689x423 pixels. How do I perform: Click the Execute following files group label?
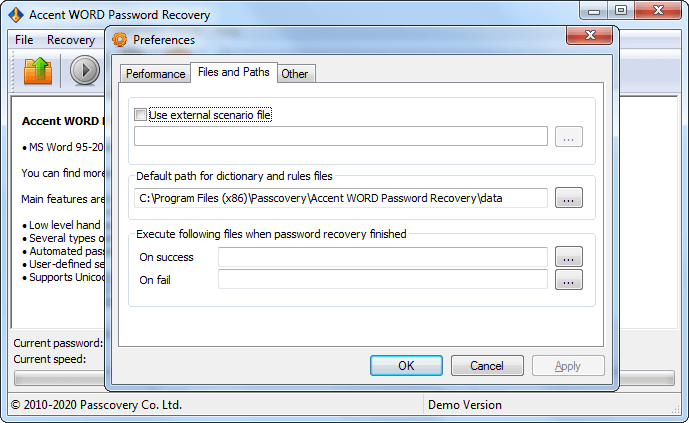pos(271,234)
